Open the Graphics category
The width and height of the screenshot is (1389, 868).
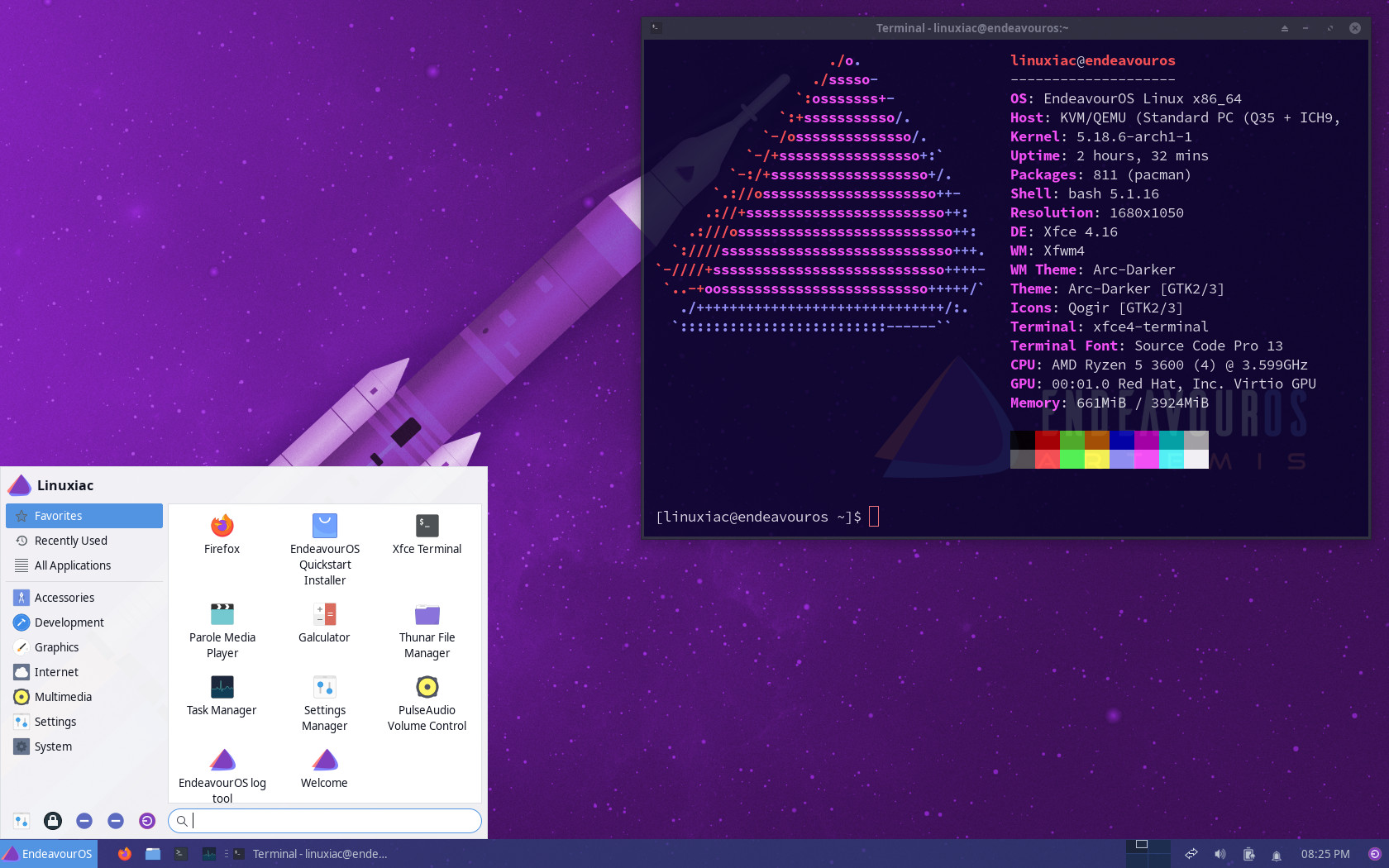coord(84,647)
